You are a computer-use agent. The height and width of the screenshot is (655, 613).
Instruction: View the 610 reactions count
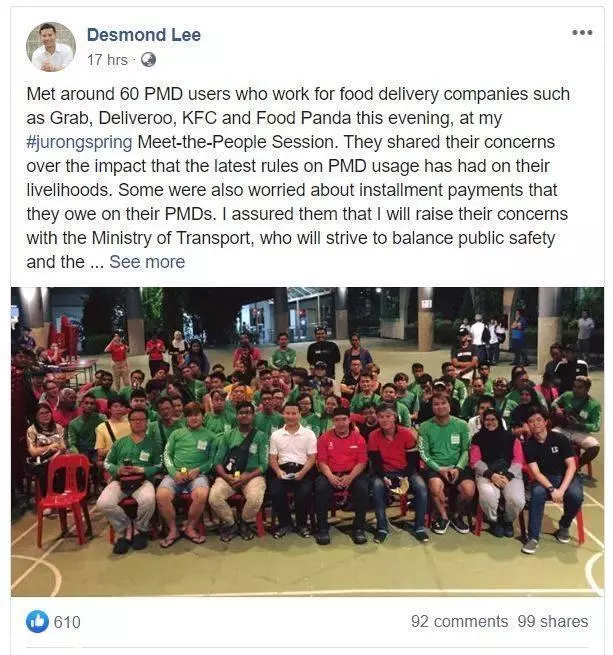pos(67,622)
